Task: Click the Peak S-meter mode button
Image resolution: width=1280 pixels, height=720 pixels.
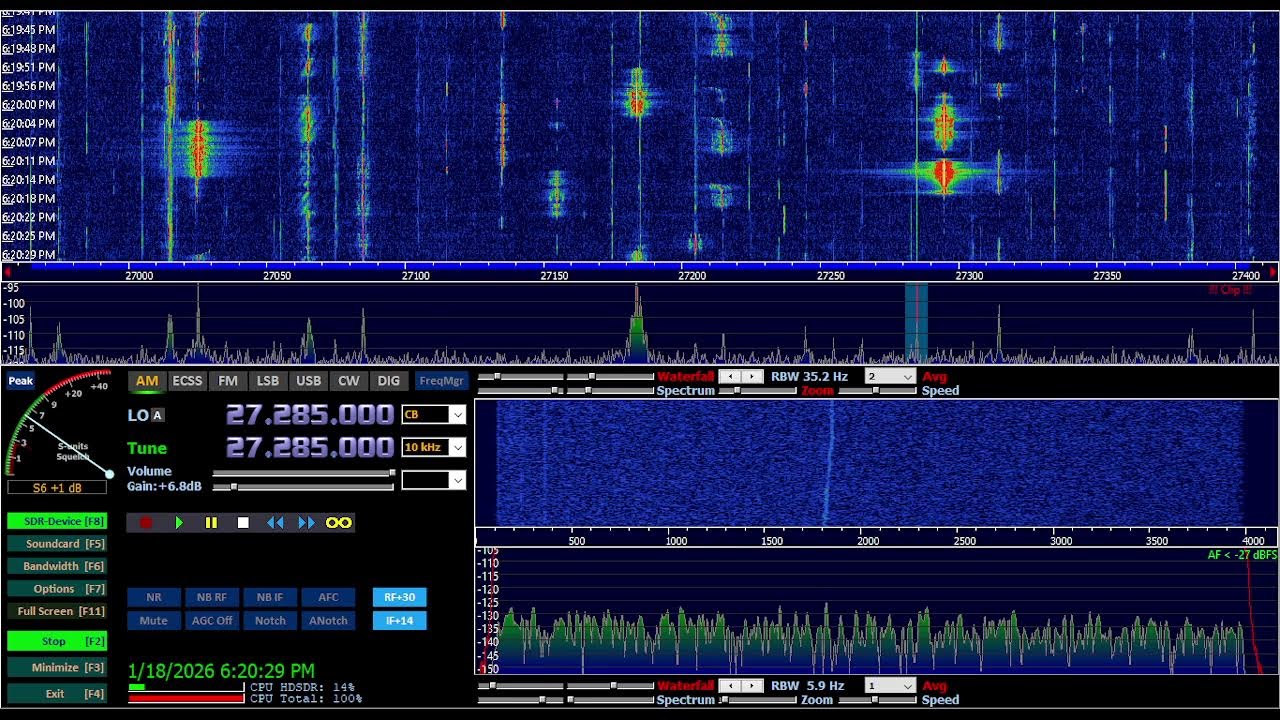Action: 21,381
